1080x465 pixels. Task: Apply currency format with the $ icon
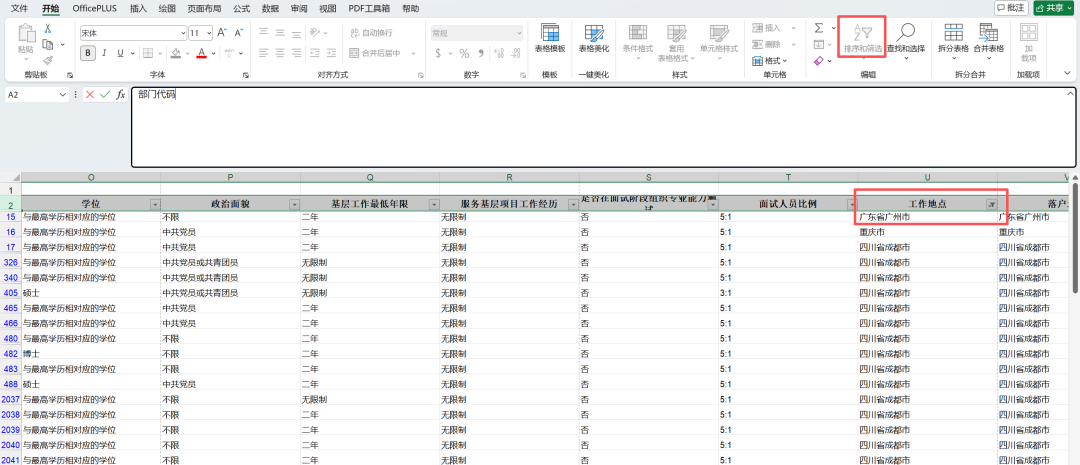438,53
